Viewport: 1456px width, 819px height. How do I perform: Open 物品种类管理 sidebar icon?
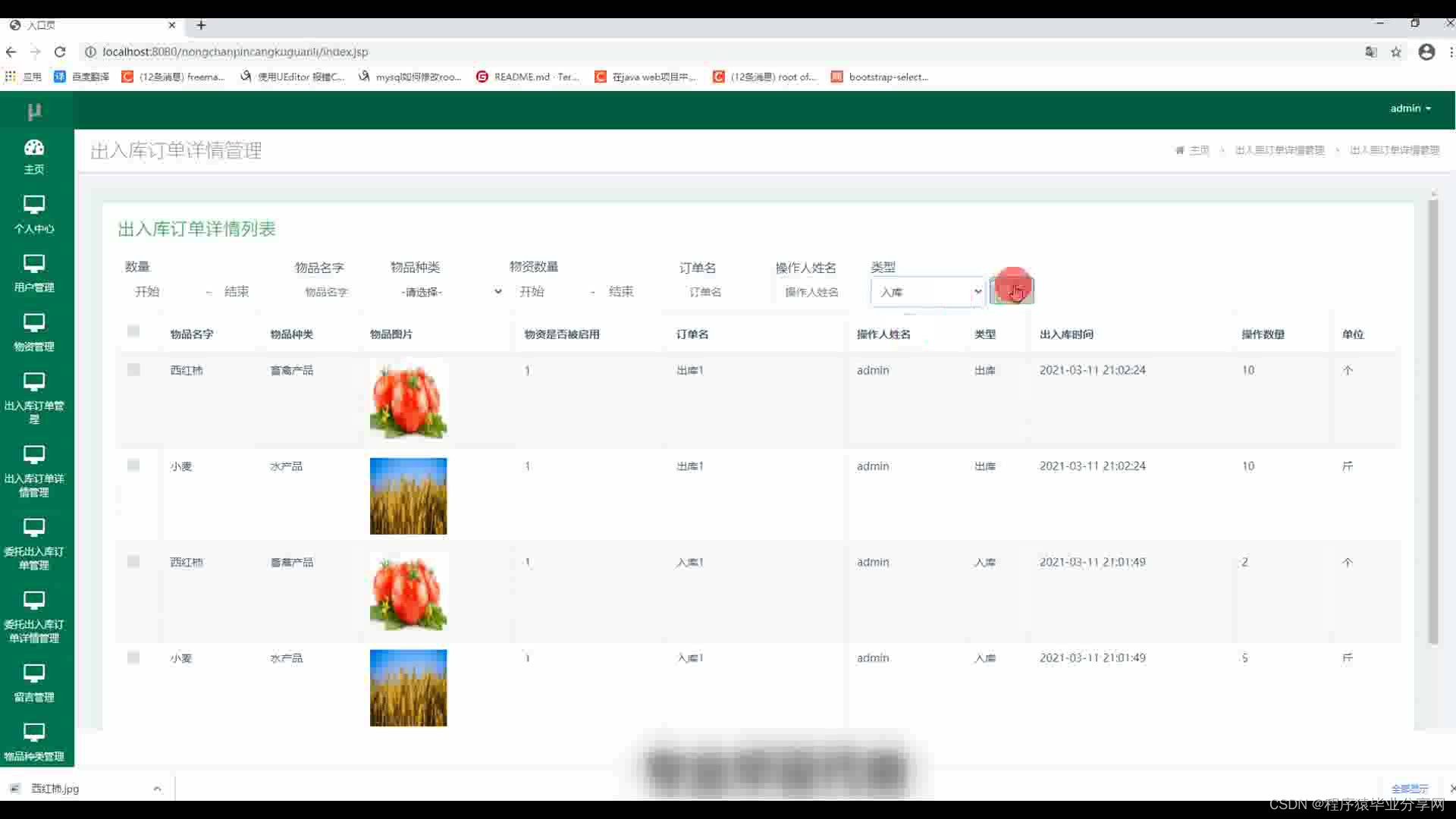[x=34, y=733]
